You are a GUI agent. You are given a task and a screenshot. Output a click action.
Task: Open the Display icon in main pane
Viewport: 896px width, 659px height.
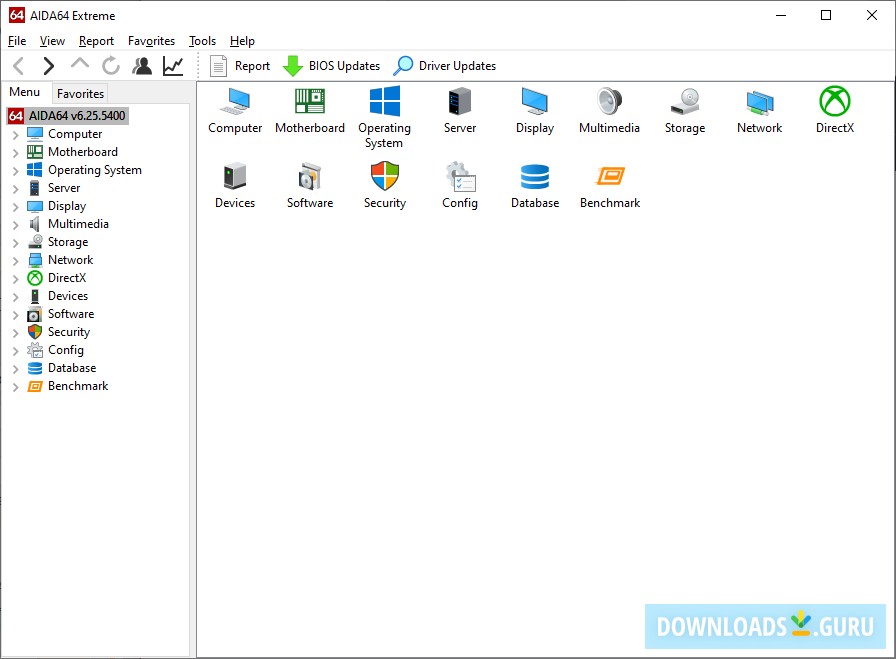[x=534, y=102]
